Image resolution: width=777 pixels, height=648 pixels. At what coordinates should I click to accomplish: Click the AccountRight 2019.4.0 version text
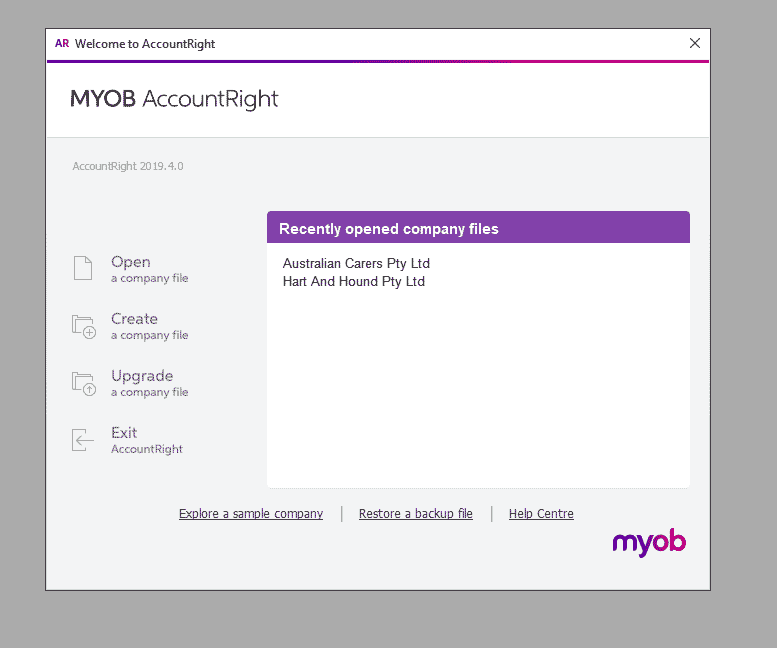coord(128,166)
